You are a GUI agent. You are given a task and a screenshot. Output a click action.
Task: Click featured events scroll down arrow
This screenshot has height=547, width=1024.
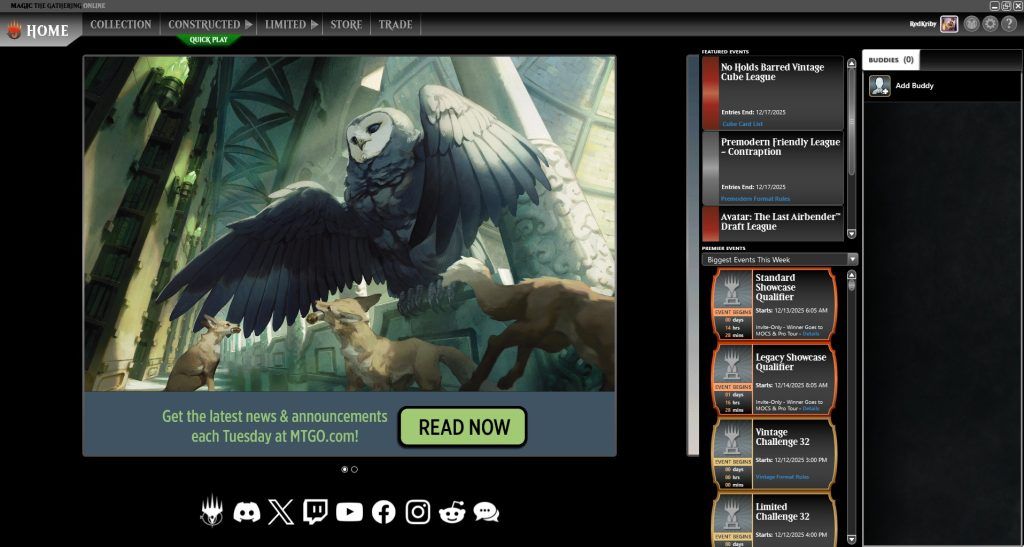point(851,234)
